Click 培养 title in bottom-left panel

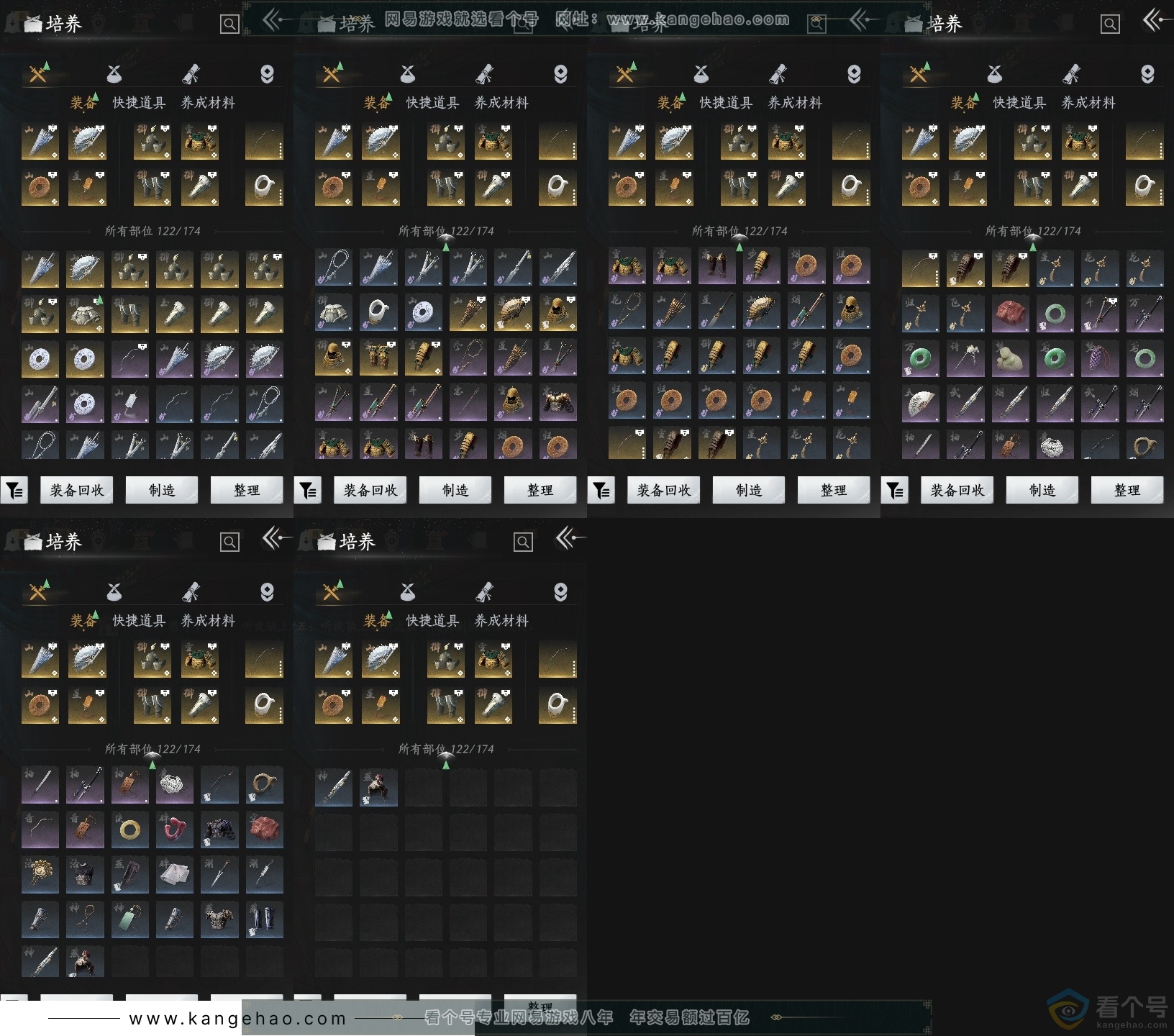64,542
